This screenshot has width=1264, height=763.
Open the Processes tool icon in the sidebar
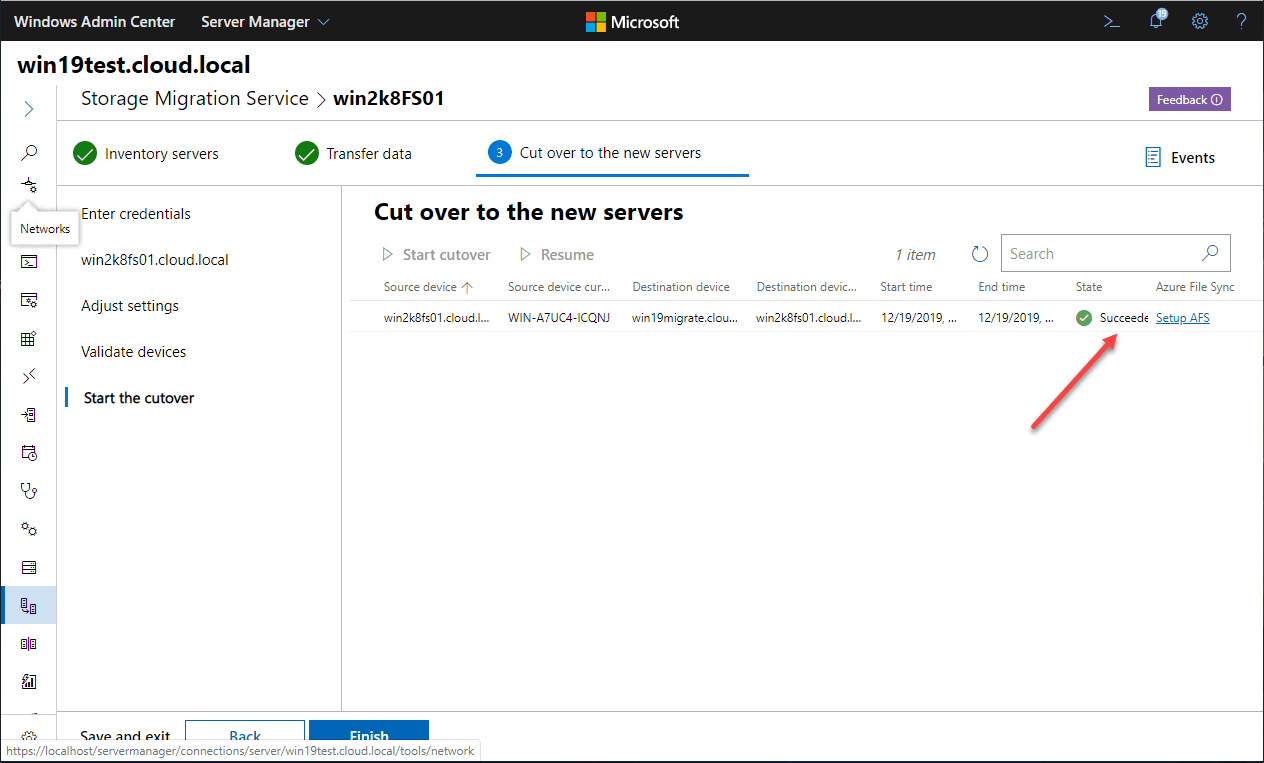coord(29,300)
